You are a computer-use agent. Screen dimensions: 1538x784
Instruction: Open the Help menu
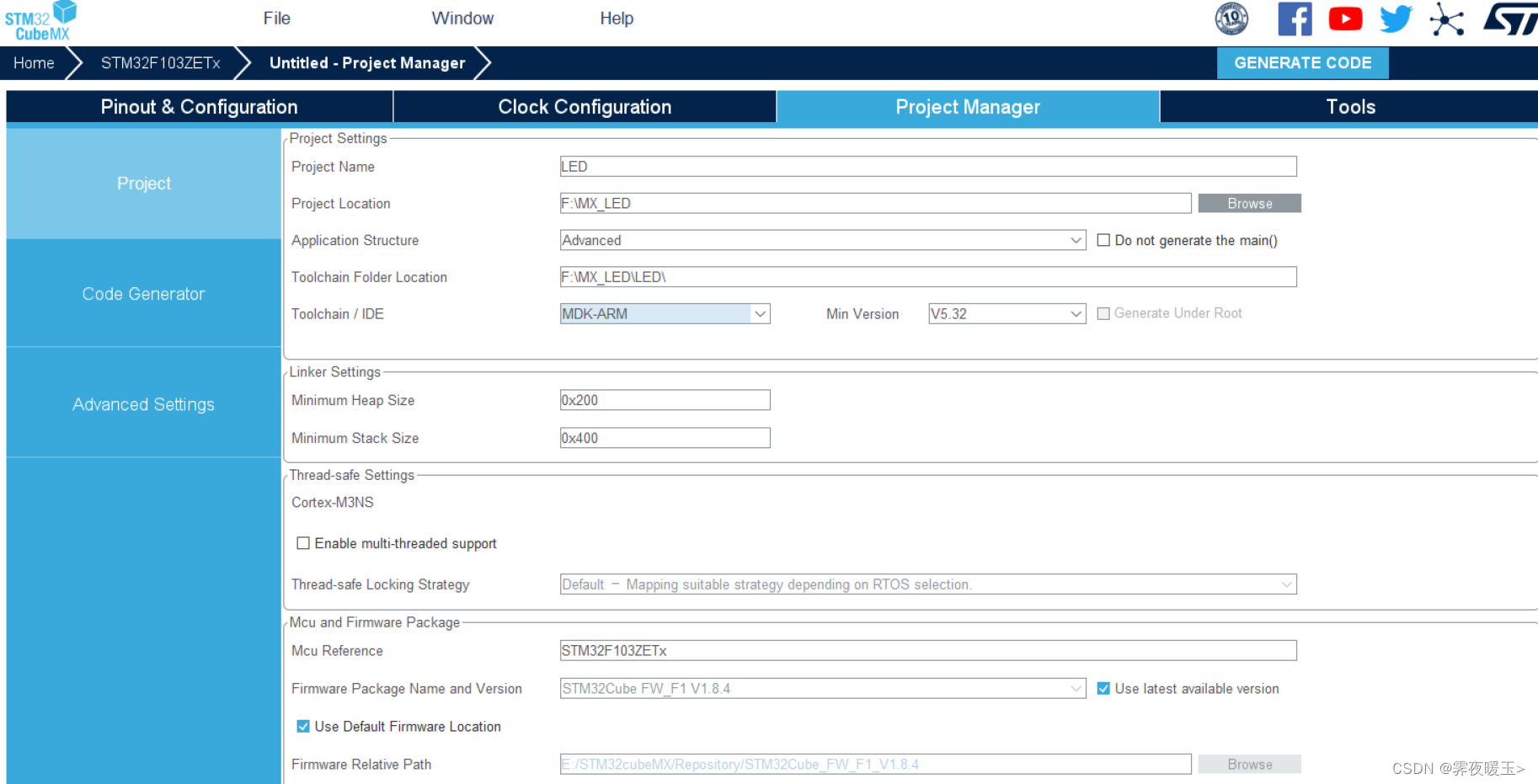coord(617,19)
